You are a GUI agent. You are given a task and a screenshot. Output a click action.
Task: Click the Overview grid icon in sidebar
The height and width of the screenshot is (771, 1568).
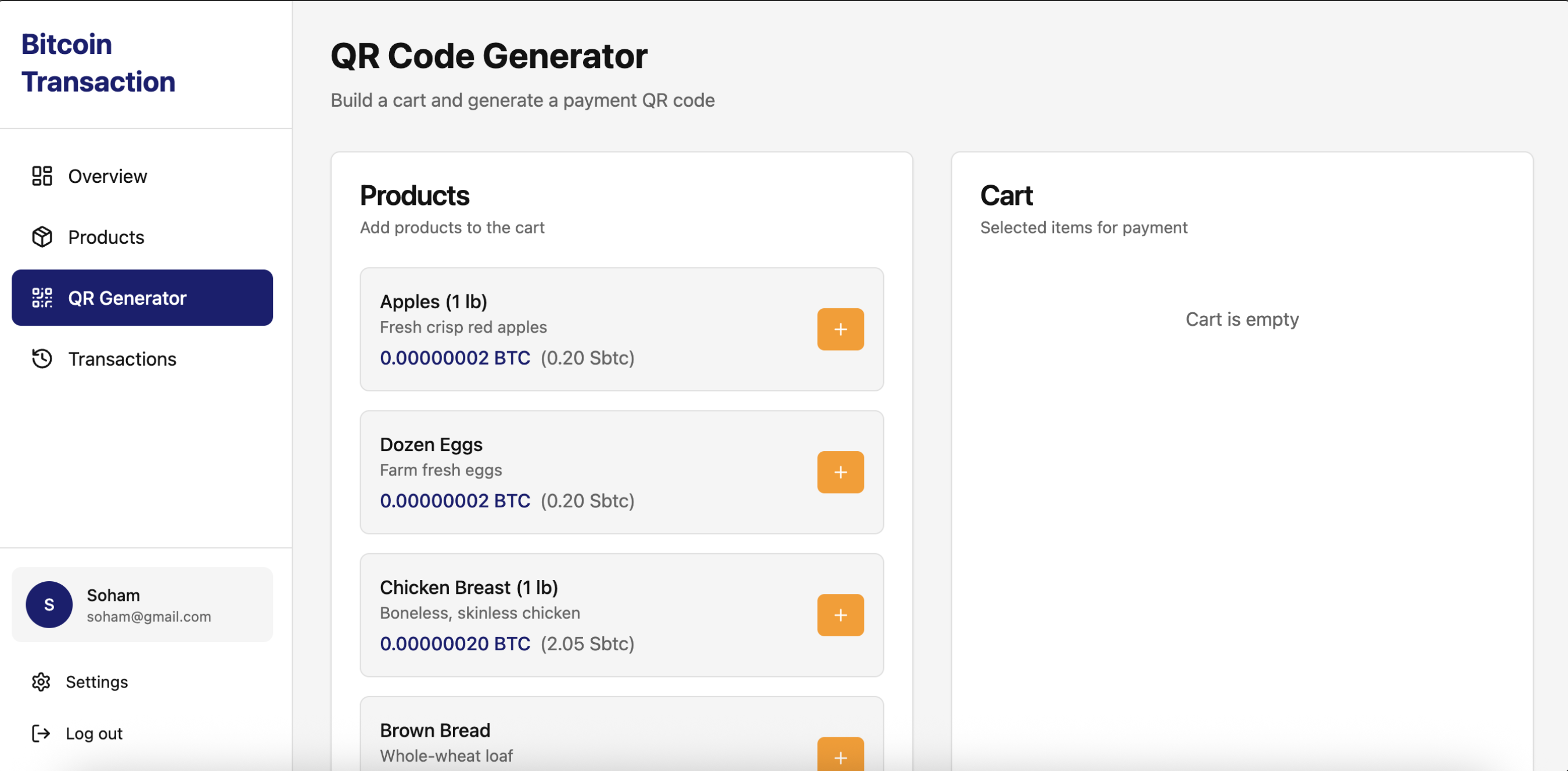[x=42, y=176]
